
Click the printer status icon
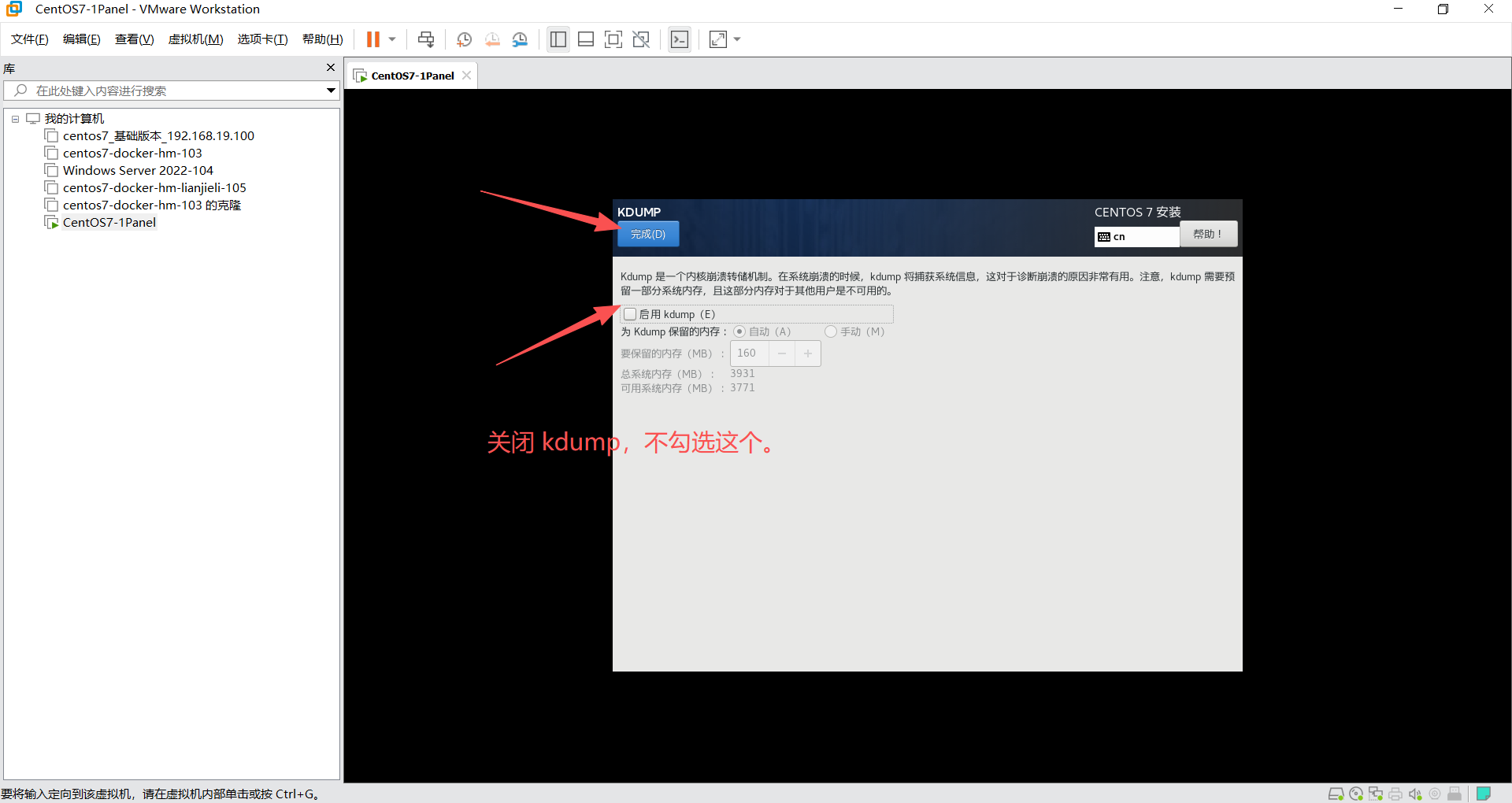[x=1395, y=794]
